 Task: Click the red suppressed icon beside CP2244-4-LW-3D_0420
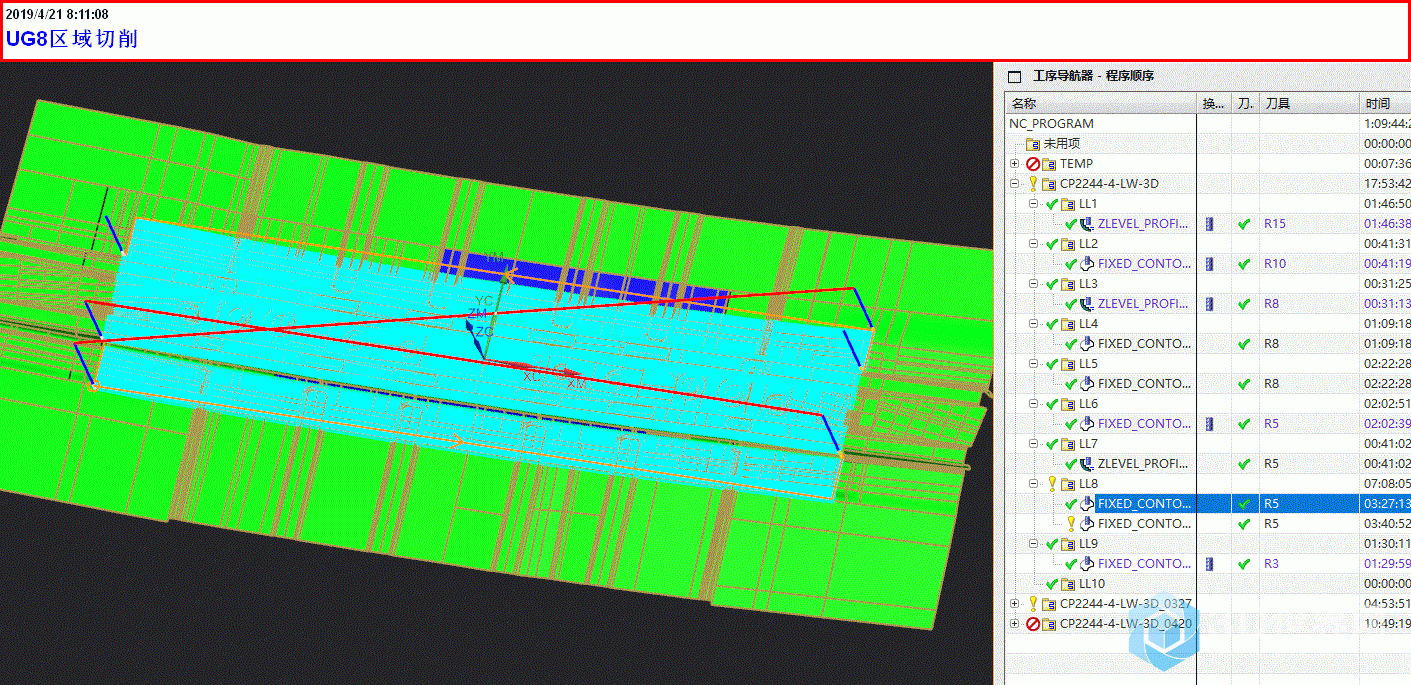[1033, 624]
